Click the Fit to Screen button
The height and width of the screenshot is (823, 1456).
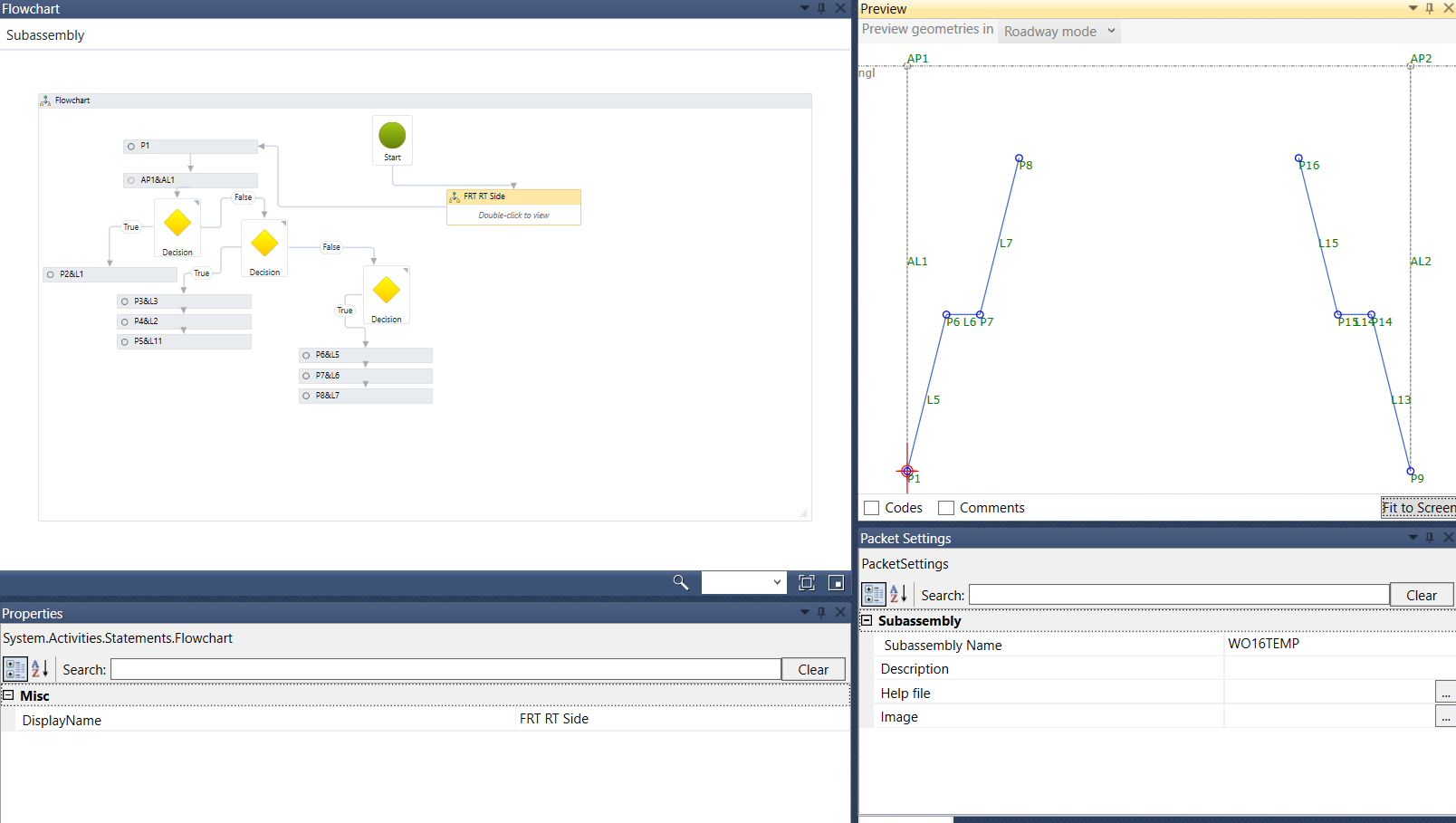coord(1418,508)
